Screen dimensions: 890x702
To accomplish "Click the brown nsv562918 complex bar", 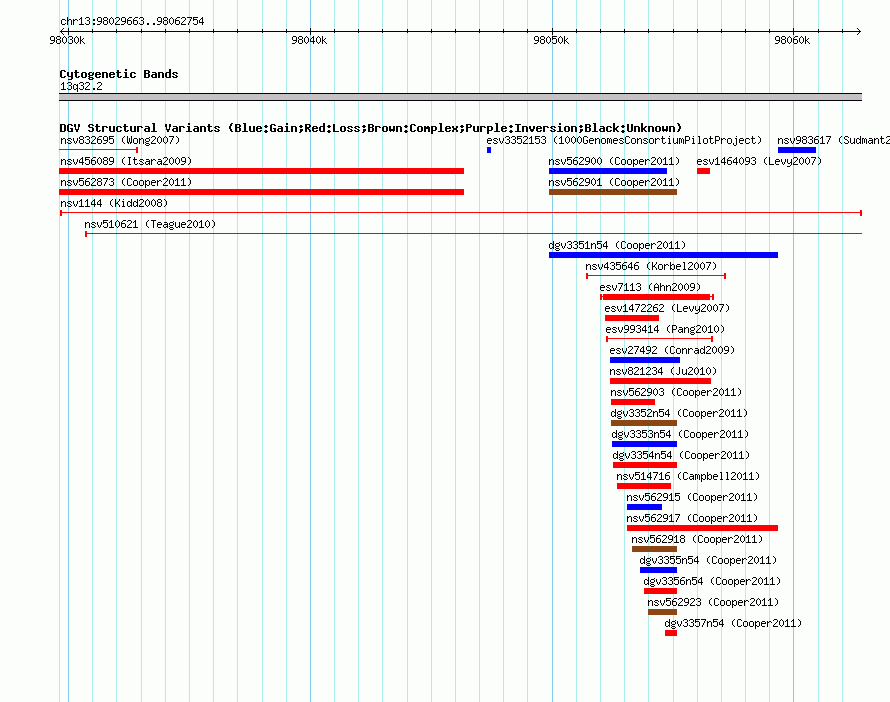I will [x=654, y=549].
